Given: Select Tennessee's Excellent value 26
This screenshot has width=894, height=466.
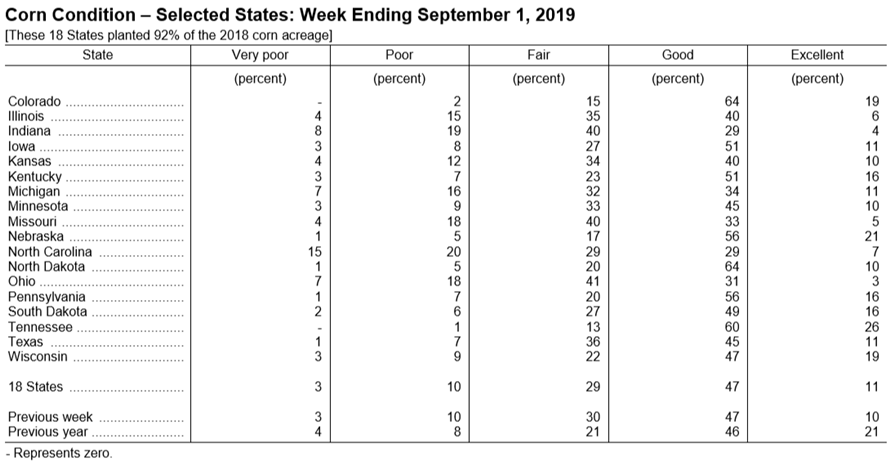Looking at the screenshot, I should 871,327.
